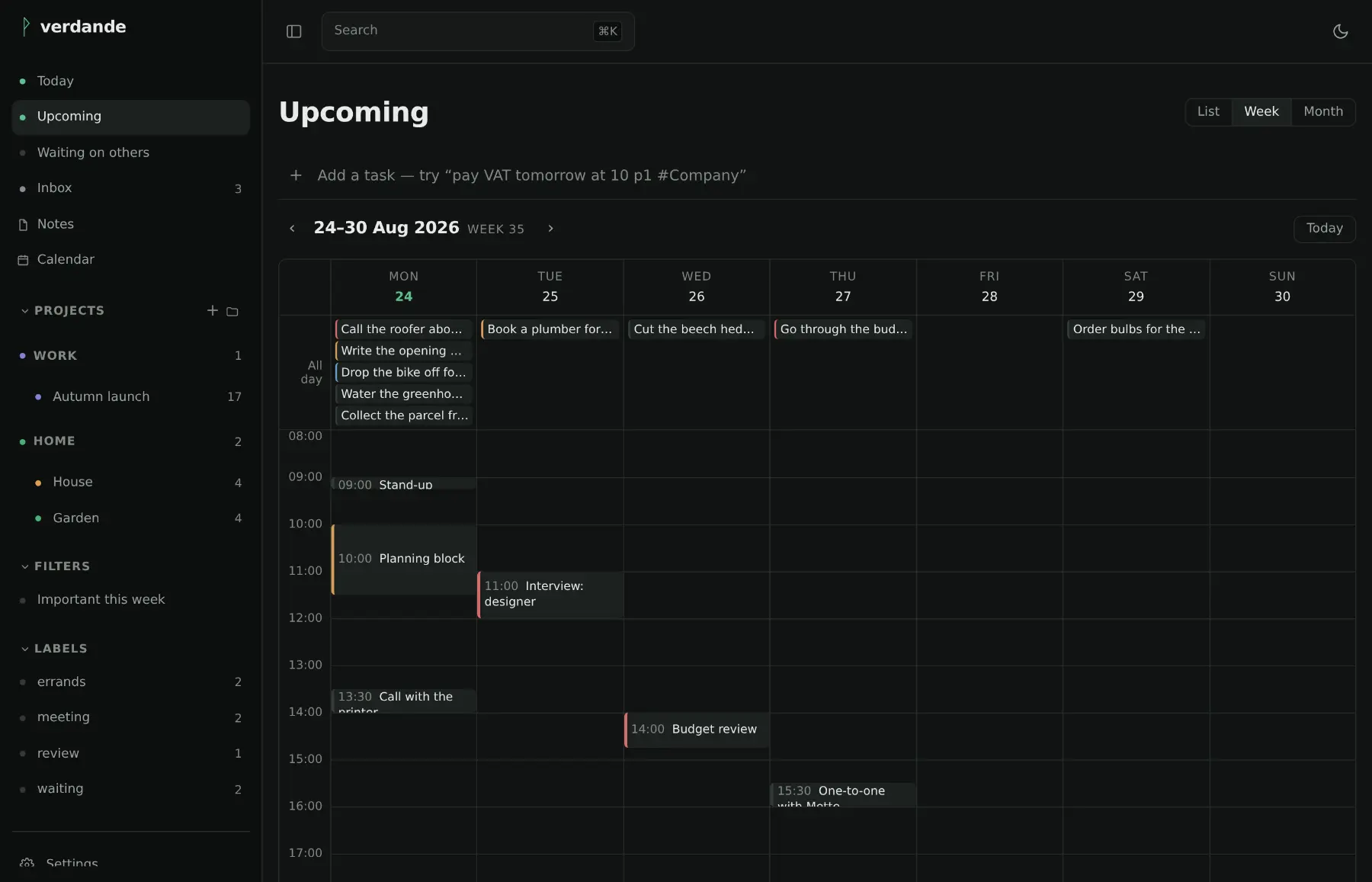
Task: Go to next week arrow
Action: point(550,228)
